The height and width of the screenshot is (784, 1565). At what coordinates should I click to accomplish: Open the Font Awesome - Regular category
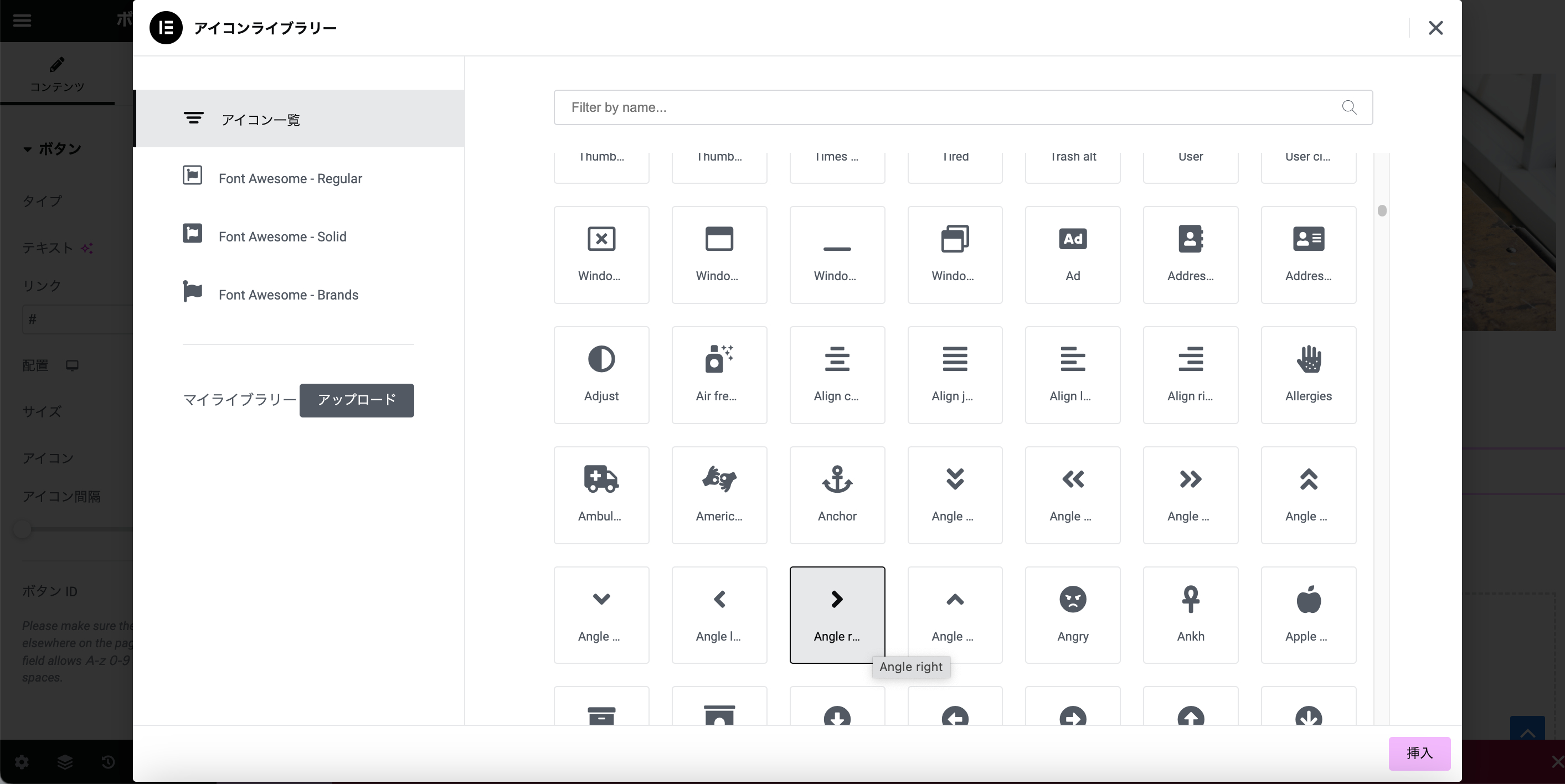point(290,178)
